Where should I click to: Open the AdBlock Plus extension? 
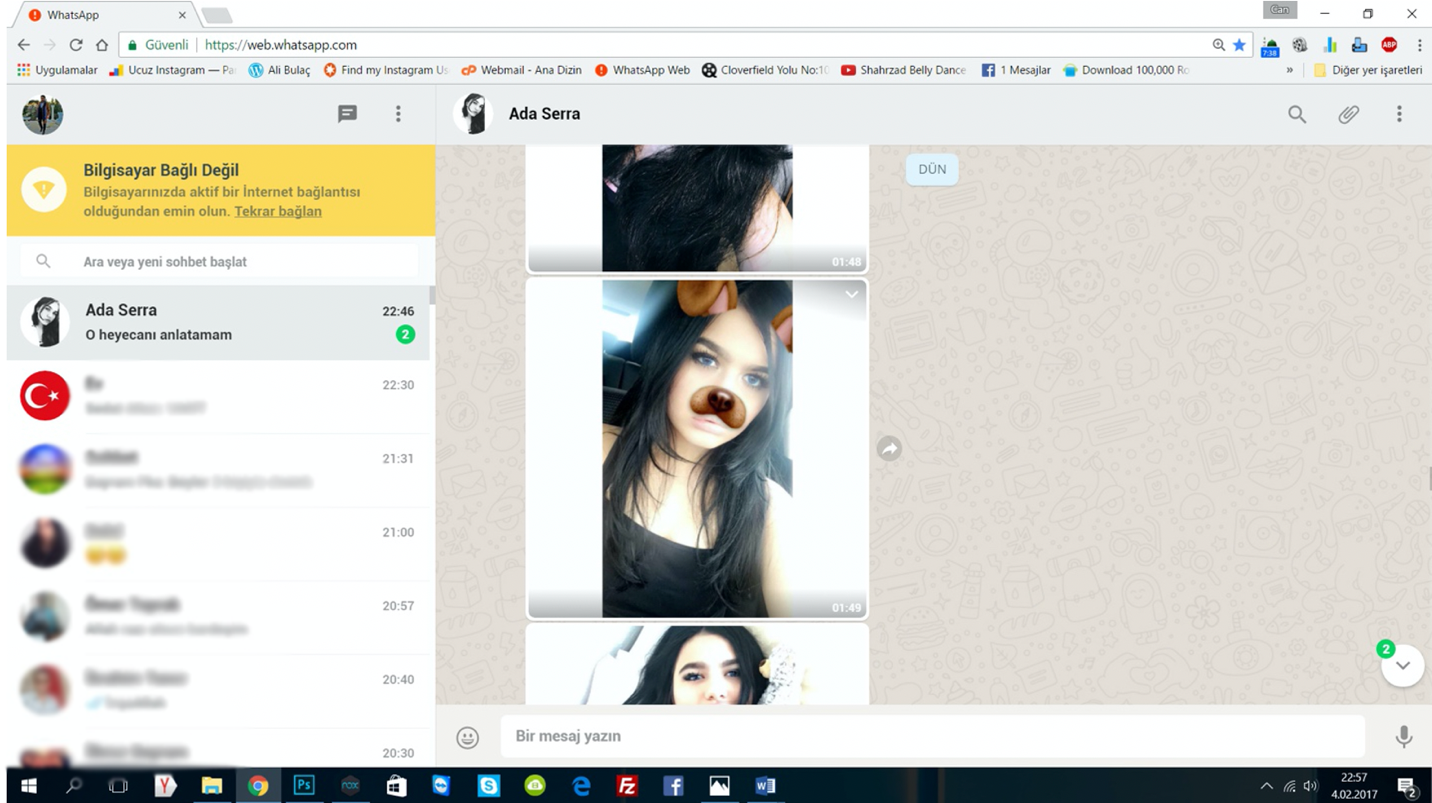(1389, 45)
